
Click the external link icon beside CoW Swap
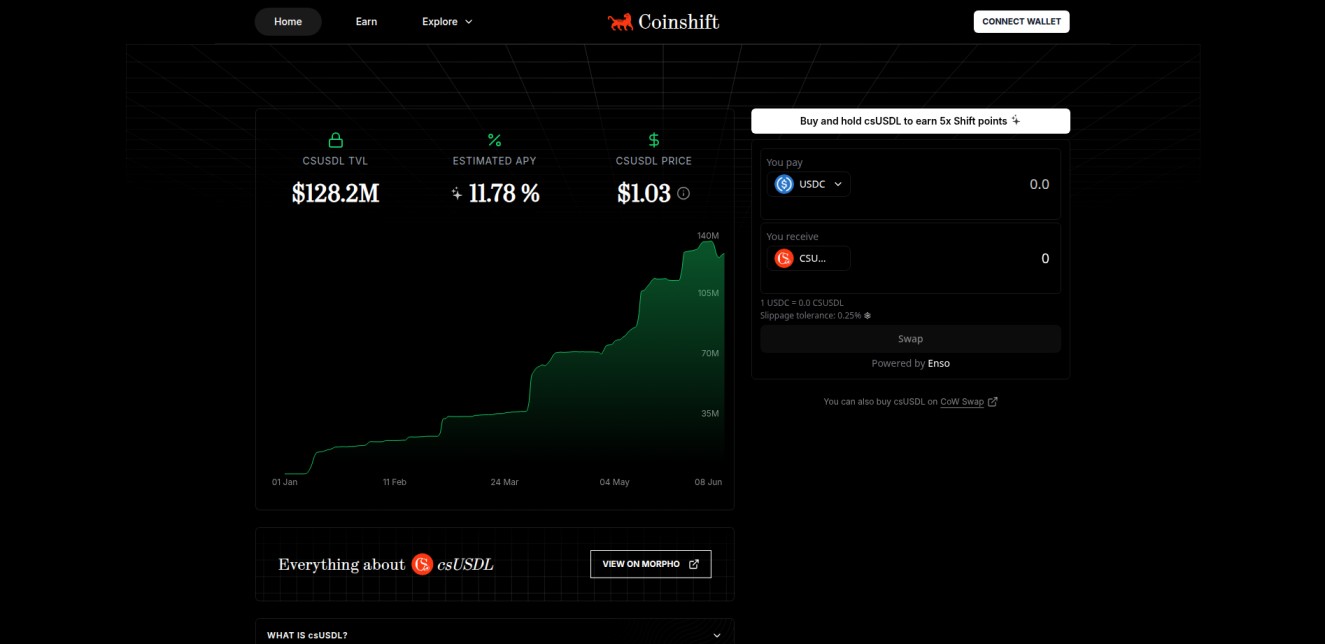coord(992,402)
